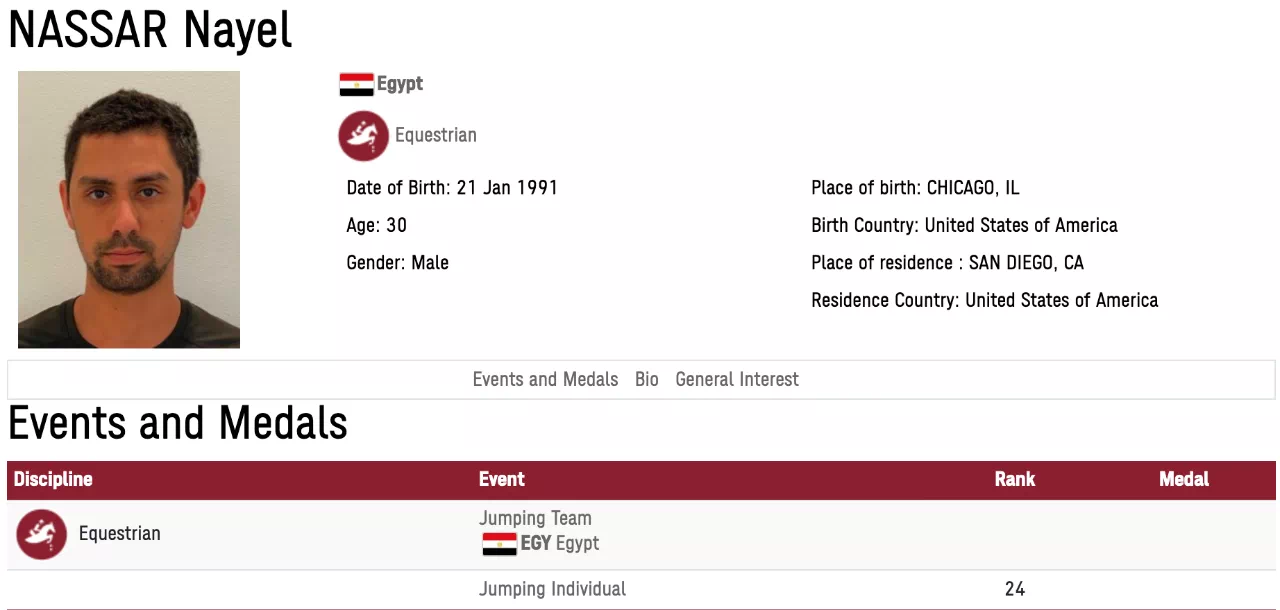Click the NASSAR Nayel page title
1280x610 pixels.
click(150, 30)
